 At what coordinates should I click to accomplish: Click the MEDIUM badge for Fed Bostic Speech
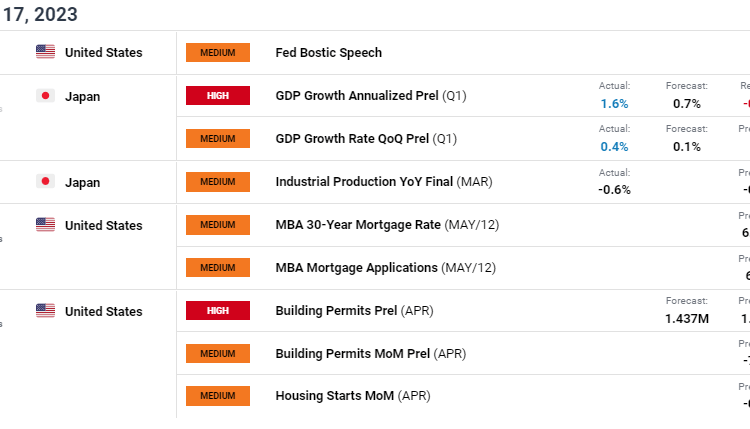(218, 52)
